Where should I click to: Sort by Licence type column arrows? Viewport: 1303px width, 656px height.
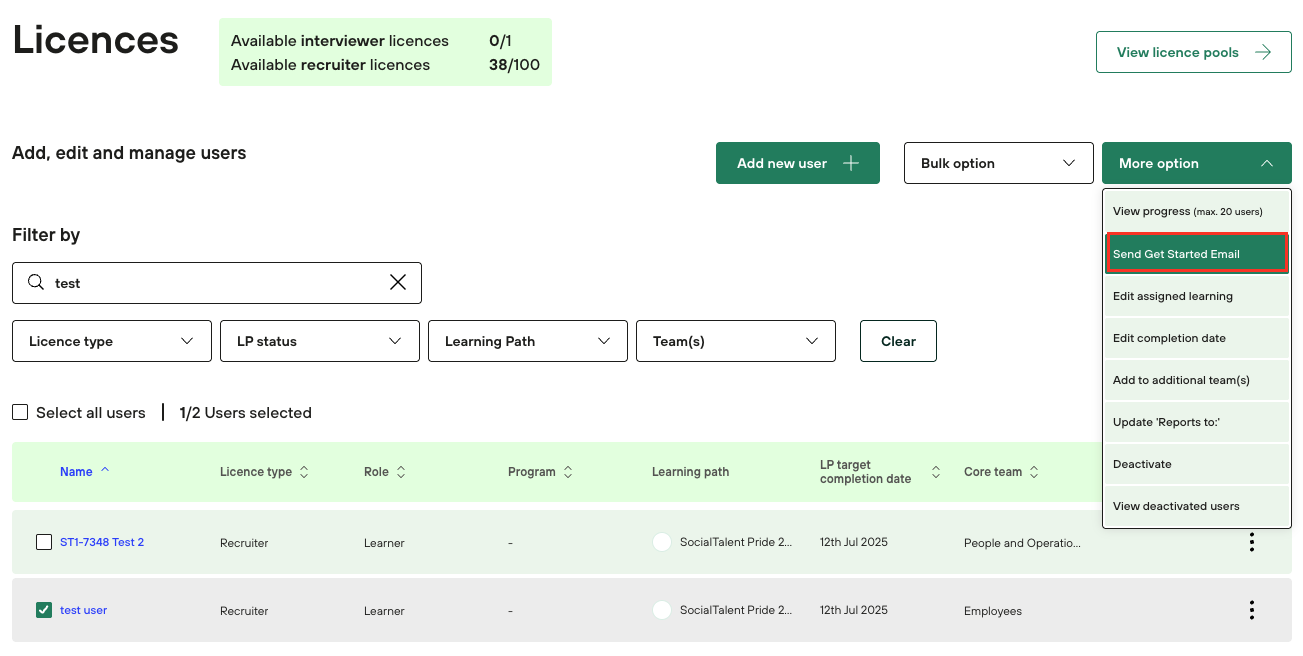[x=304, y=472]
